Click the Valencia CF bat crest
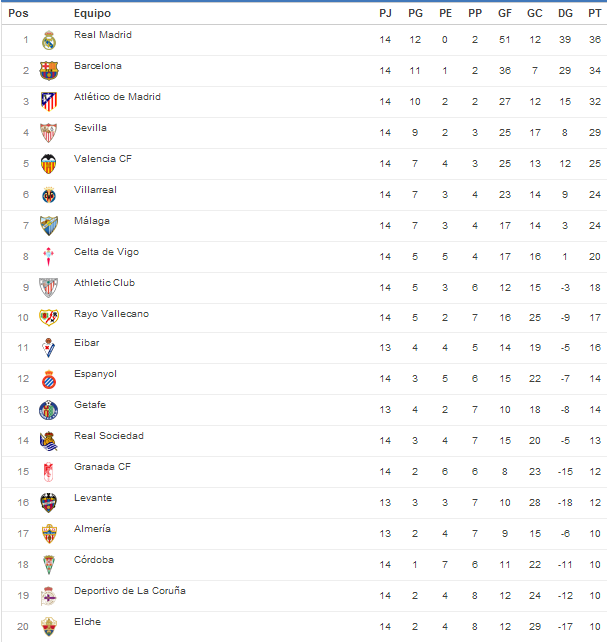Screen dimensions: 607x642 [x=49, y=163]
